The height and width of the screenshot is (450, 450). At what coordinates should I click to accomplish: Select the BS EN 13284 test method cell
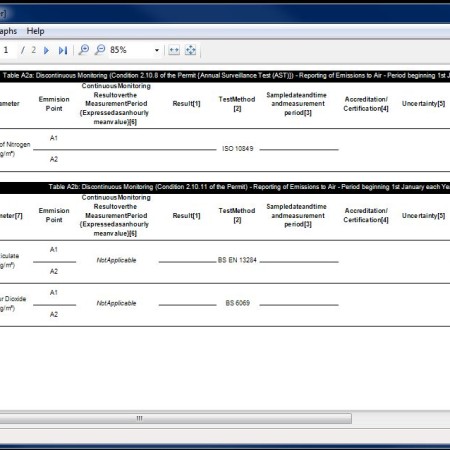pos(237,260)
